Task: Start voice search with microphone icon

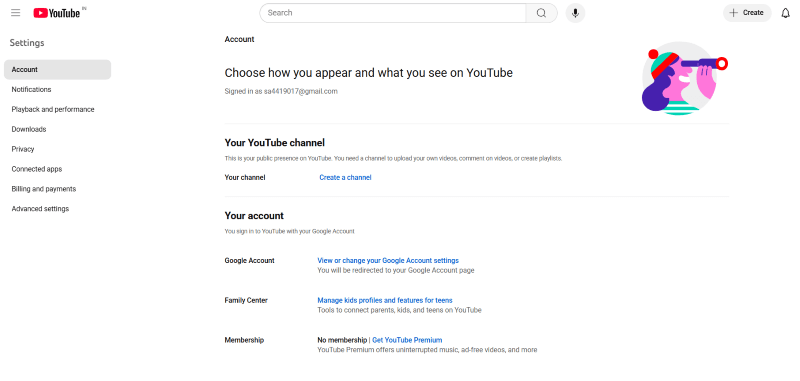Action: click(x=575, y=13)
